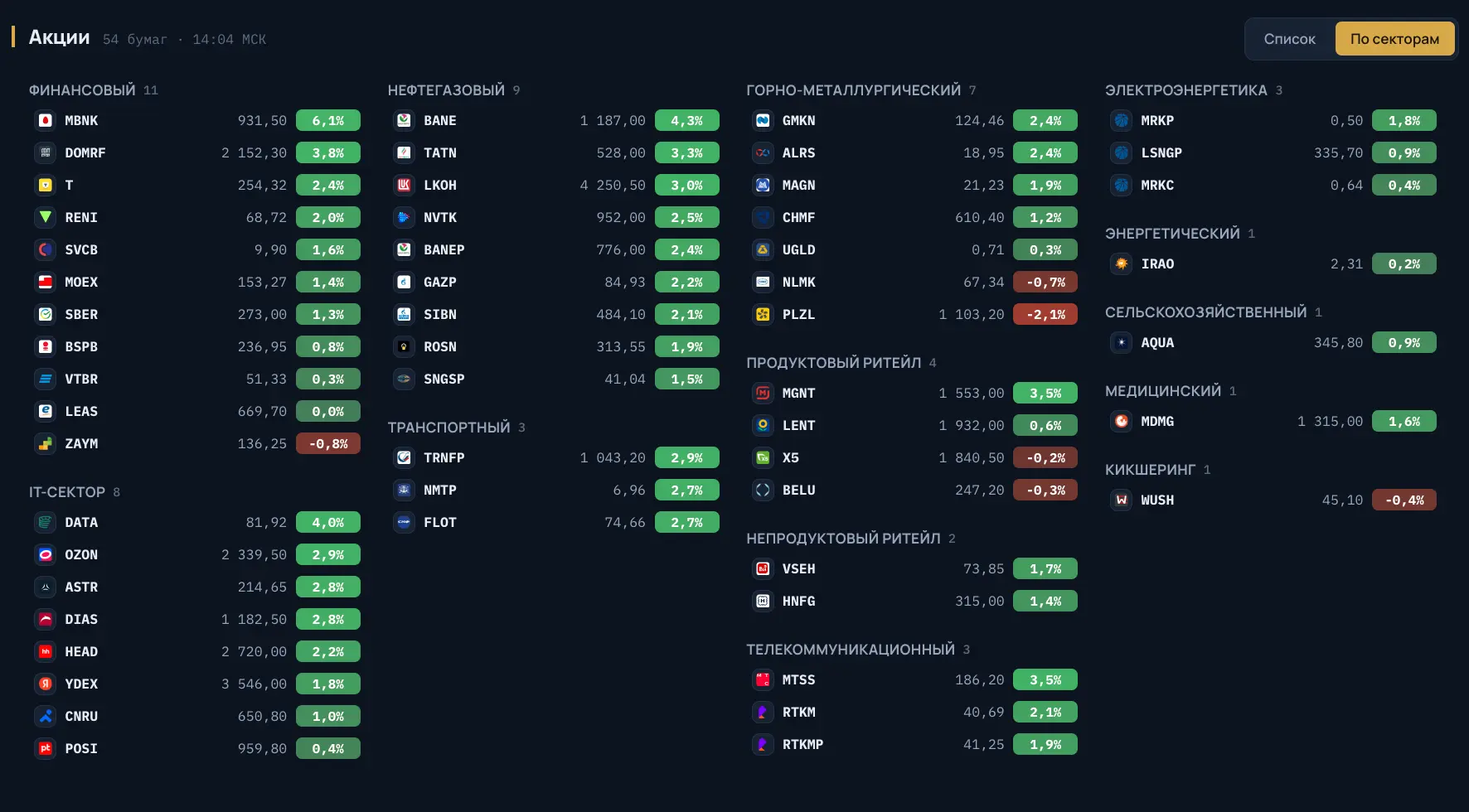Click the PLZL -2,1% change badge

(1045, 315)
